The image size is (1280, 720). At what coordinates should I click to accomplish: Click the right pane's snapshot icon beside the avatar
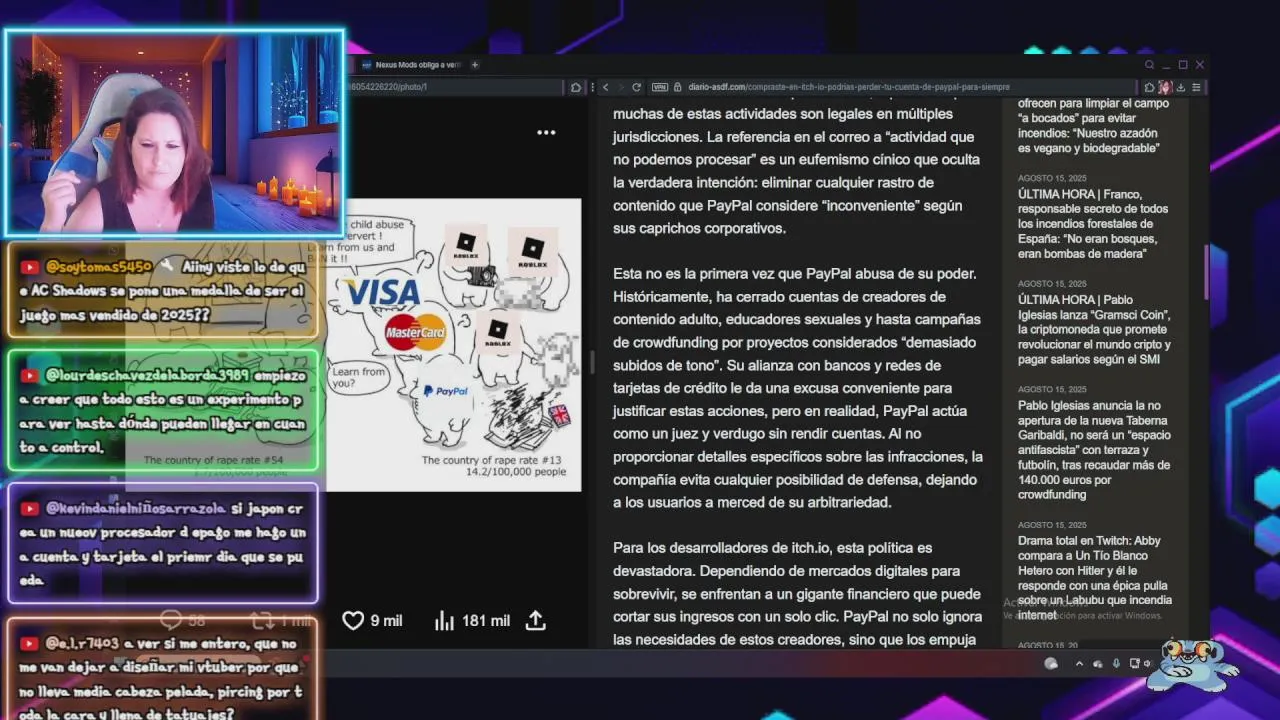pyautogui.click(x=1149, y=87)
